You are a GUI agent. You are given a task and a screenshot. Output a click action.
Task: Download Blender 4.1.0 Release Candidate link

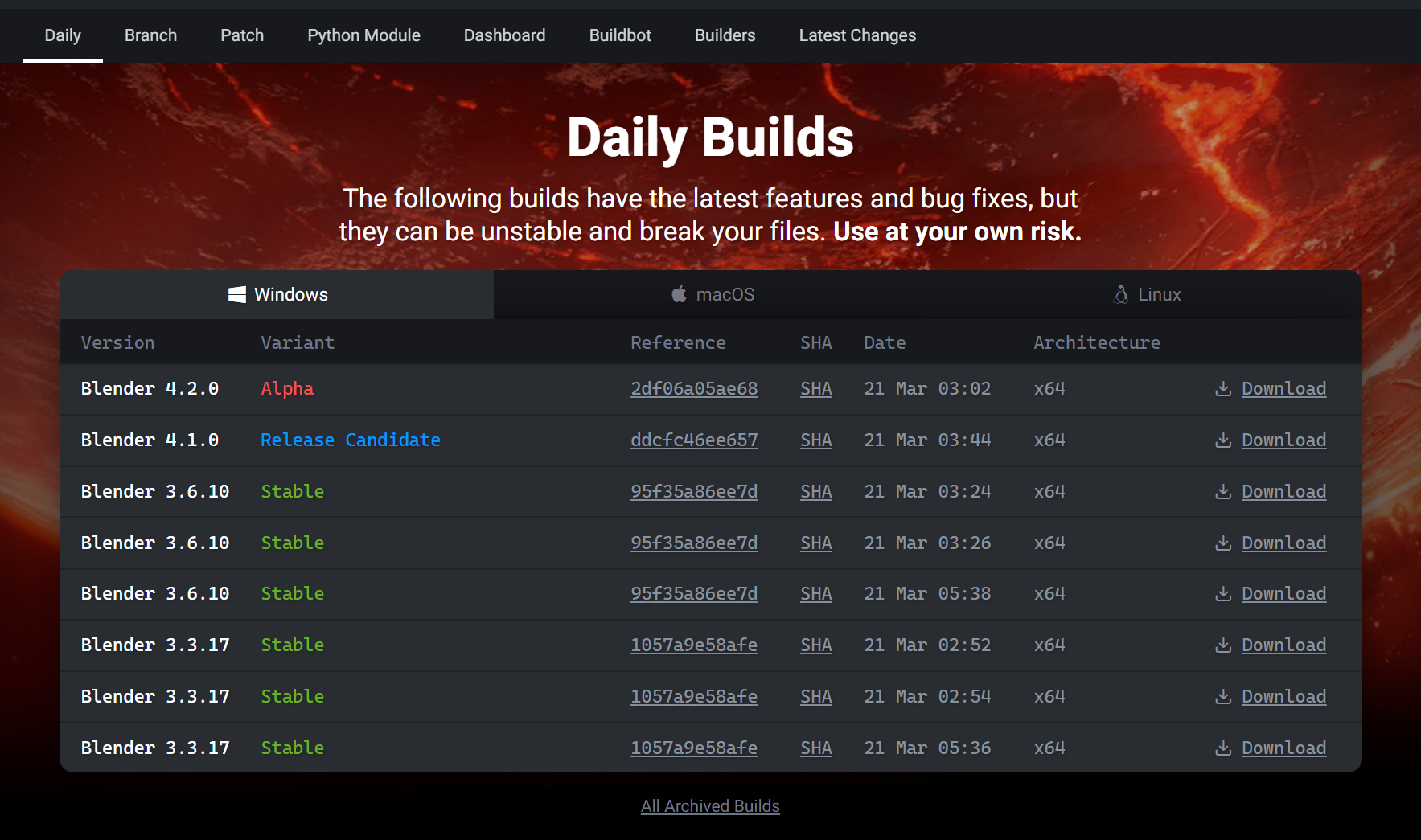(1283, 440)
